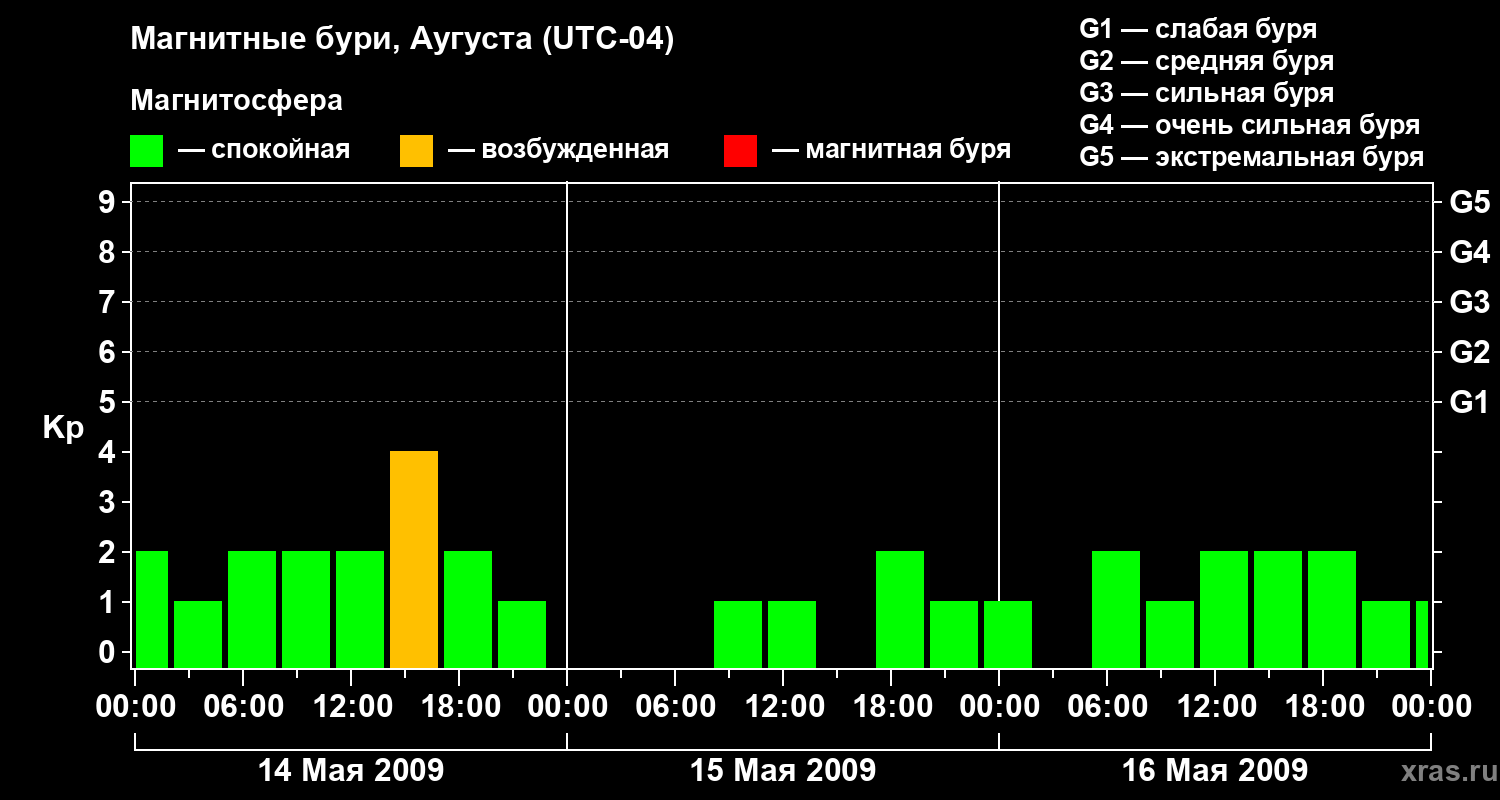Select the 18:00 green bar on 14 May

coord(468,609)
